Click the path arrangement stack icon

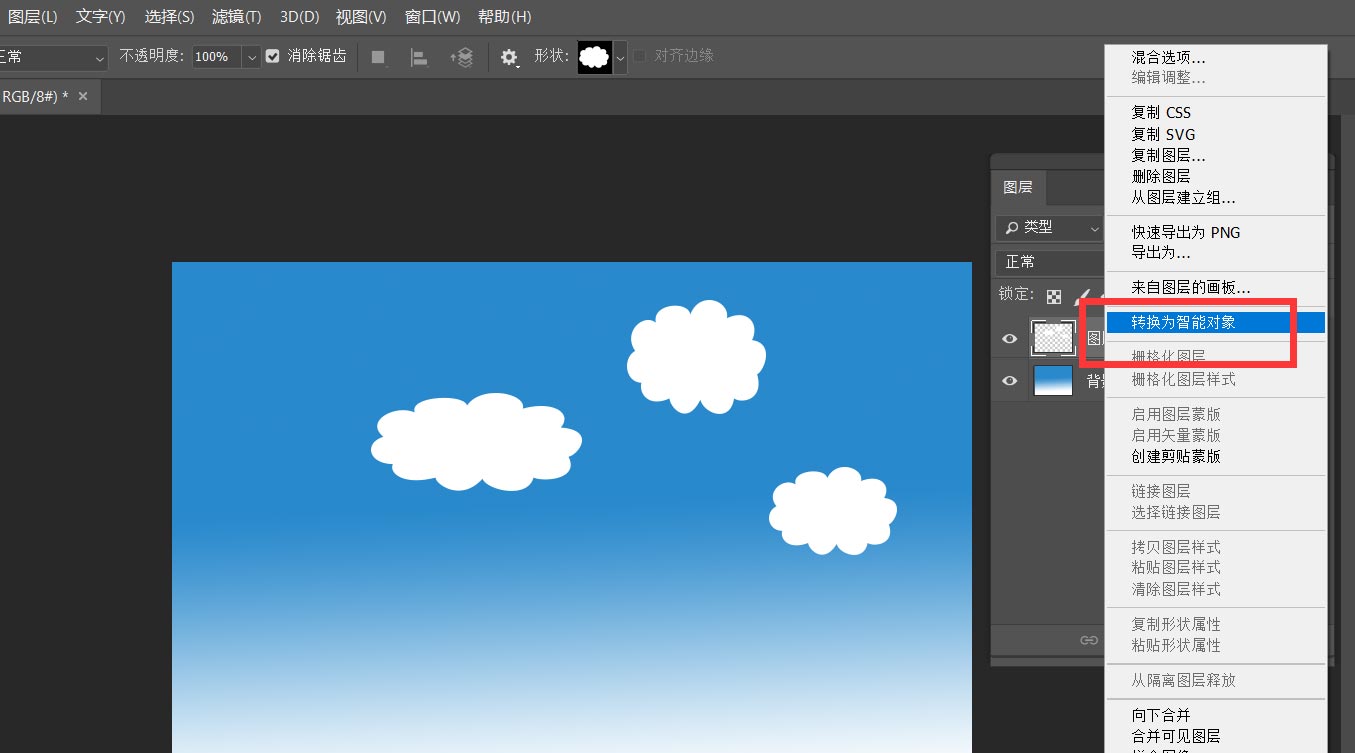coord(462,57)
